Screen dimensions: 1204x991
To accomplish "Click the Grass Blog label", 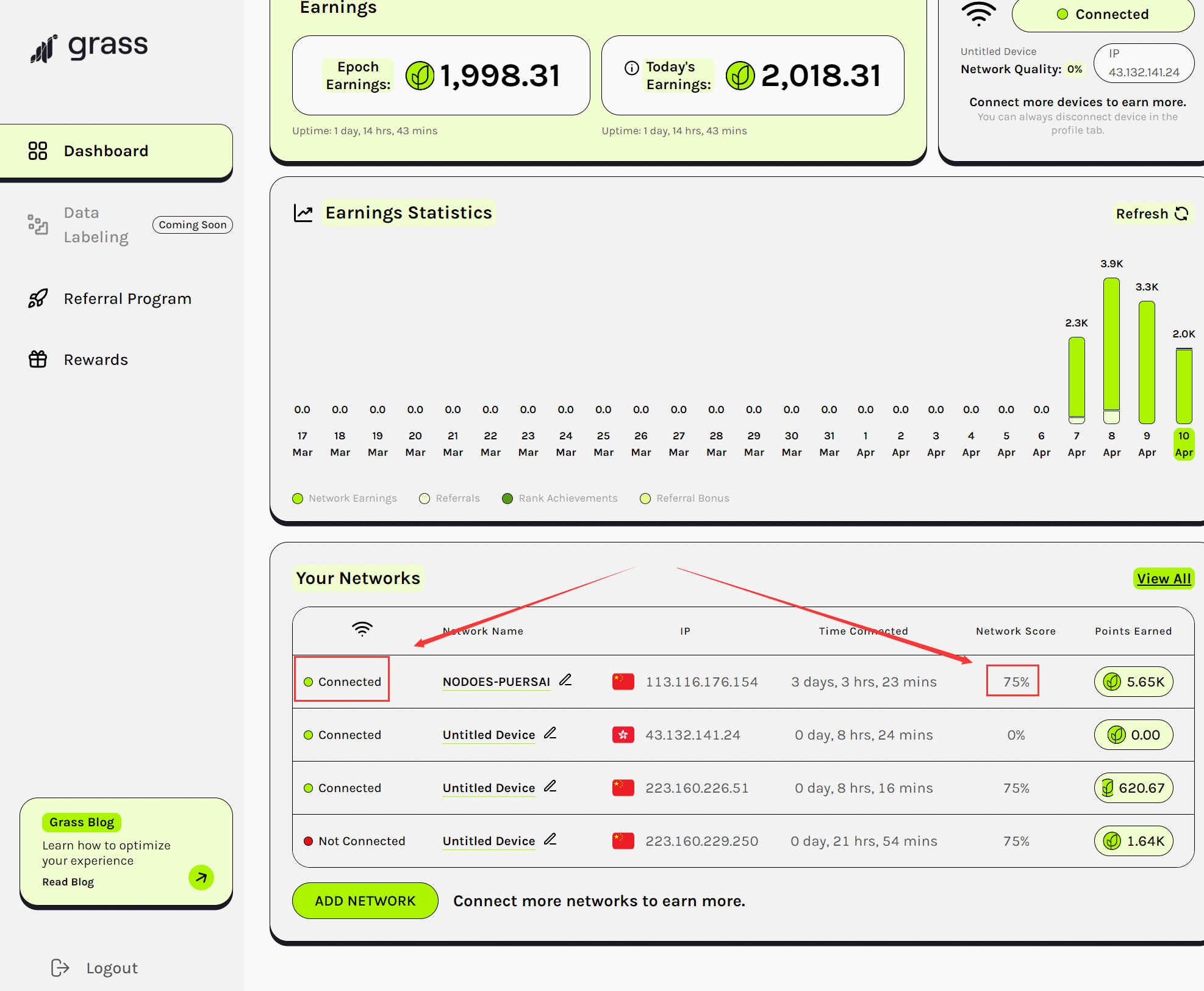I will pyautogui.click(x=82, y=822).
